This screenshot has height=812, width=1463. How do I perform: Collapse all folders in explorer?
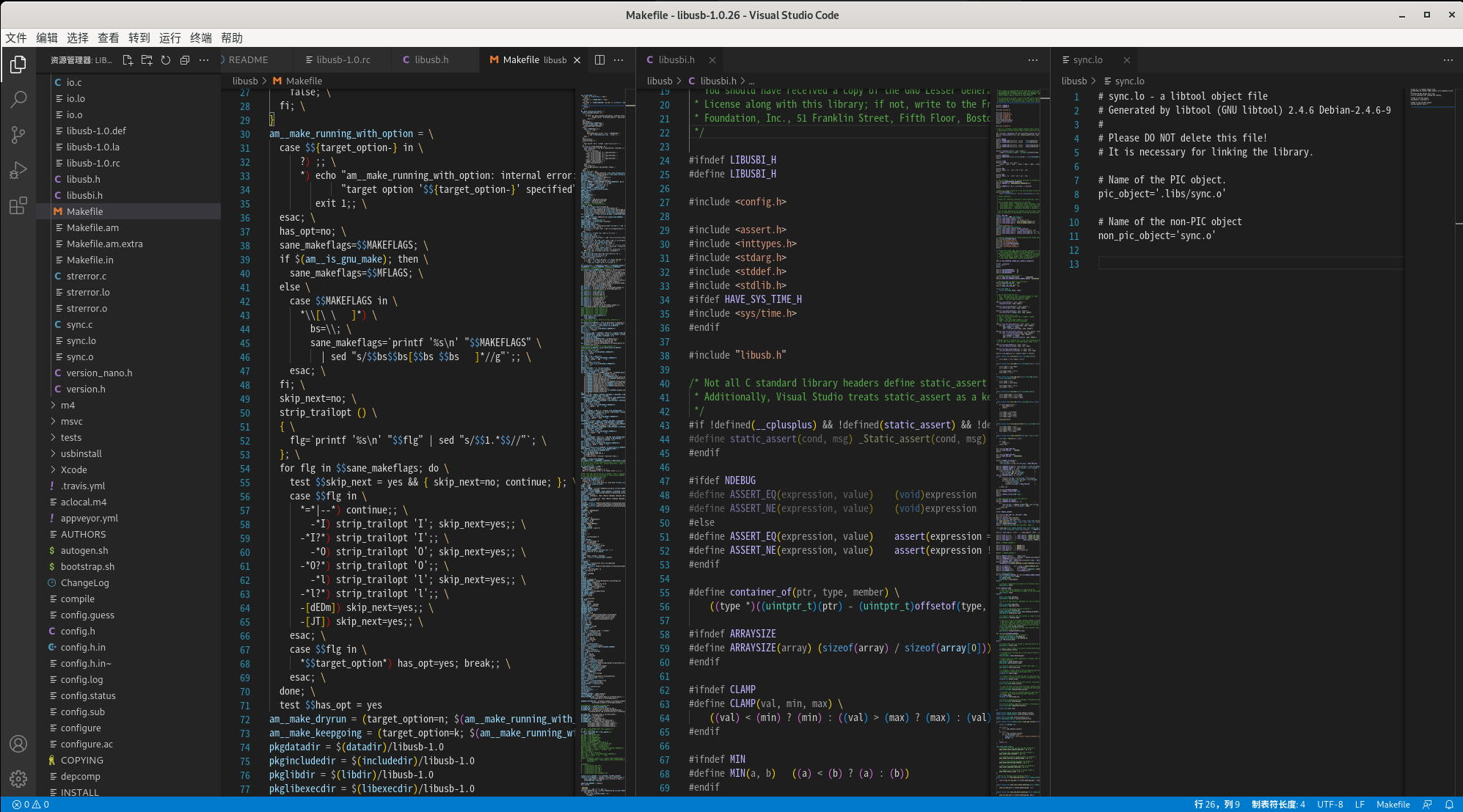click(x=185, y=60)
